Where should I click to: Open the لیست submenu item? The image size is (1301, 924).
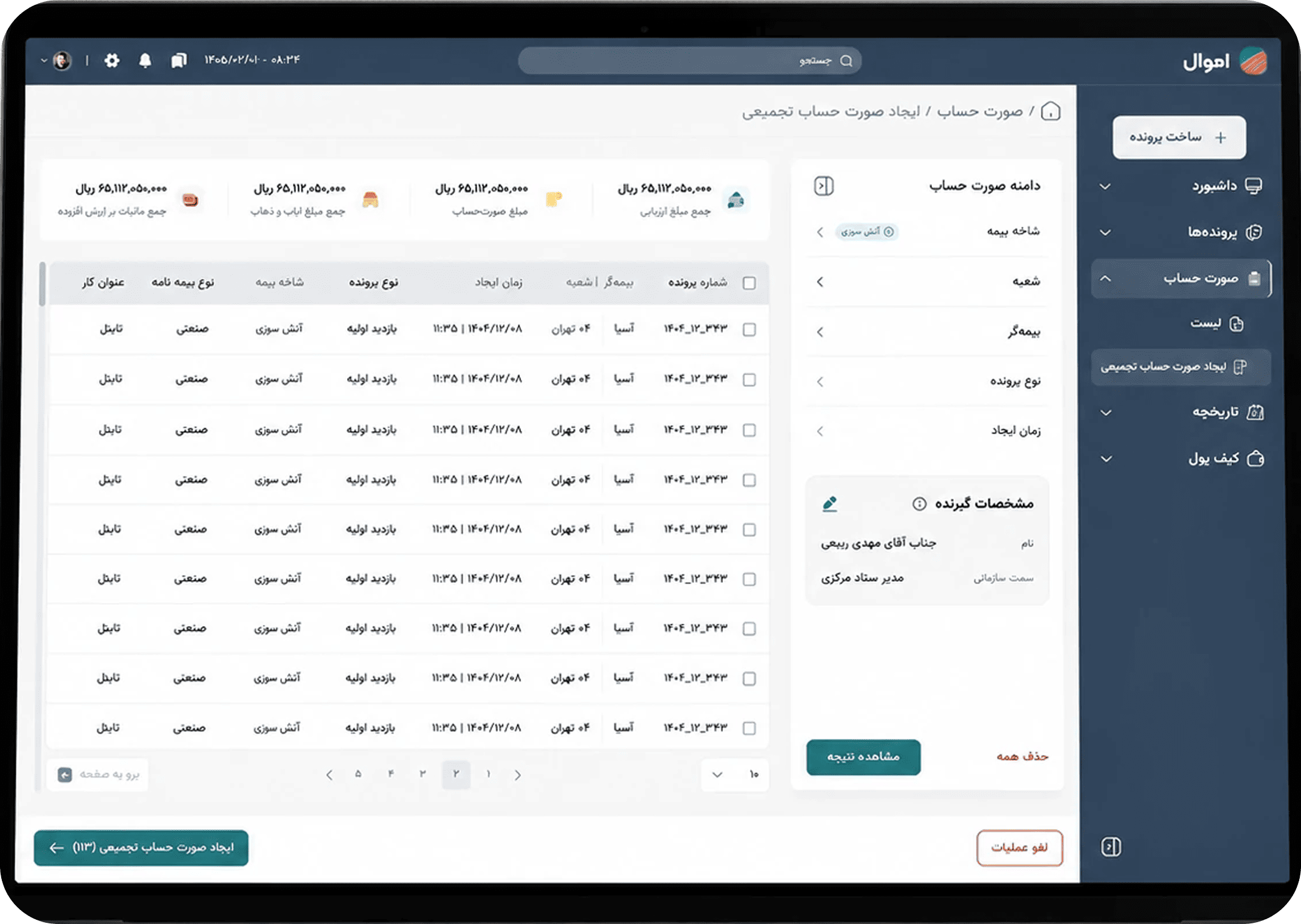coord(1216,323)
